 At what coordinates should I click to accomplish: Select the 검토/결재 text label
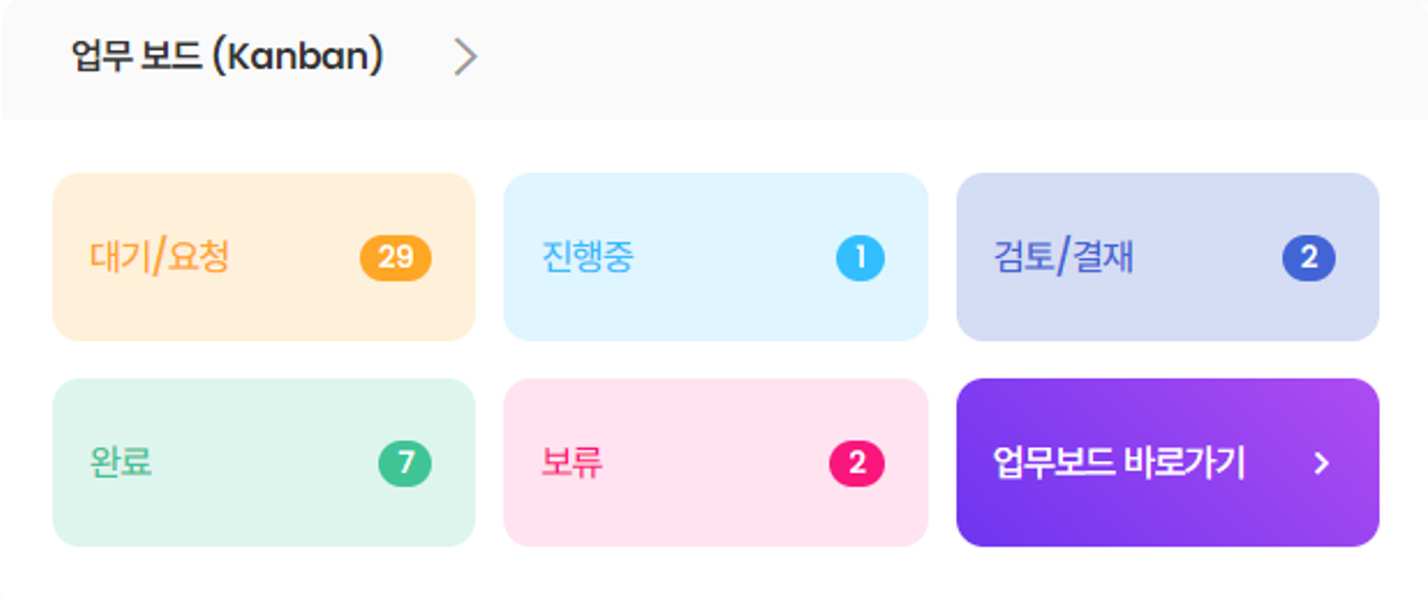pyautogui.click(x=1063, y=258)
